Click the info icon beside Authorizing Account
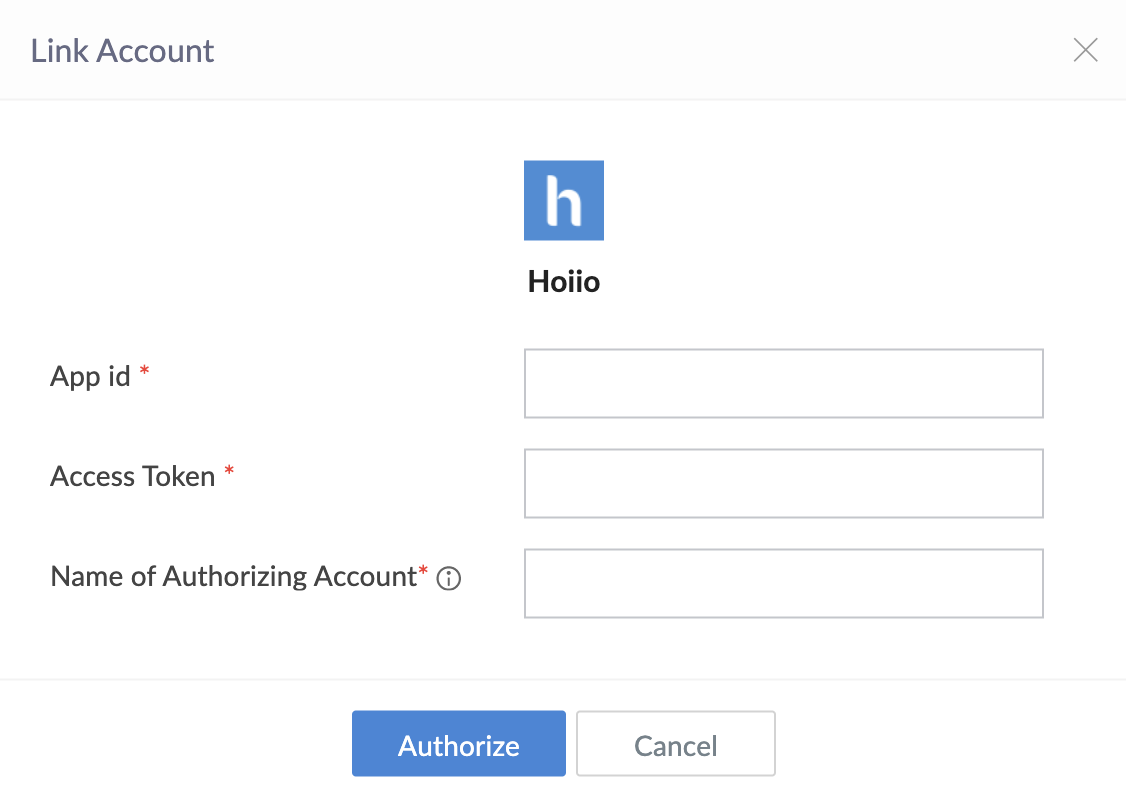The width and height of the screenshot is (1126, 804). (450, 578)
